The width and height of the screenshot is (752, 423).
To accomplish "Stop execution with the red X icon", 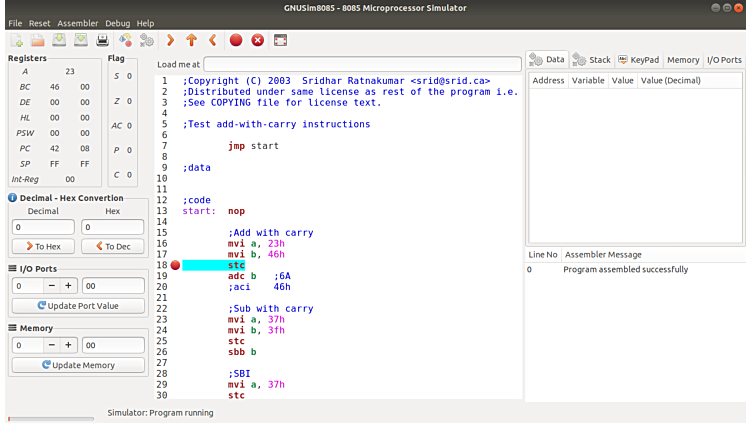I will pyautogui.click(x=257, y=40).
